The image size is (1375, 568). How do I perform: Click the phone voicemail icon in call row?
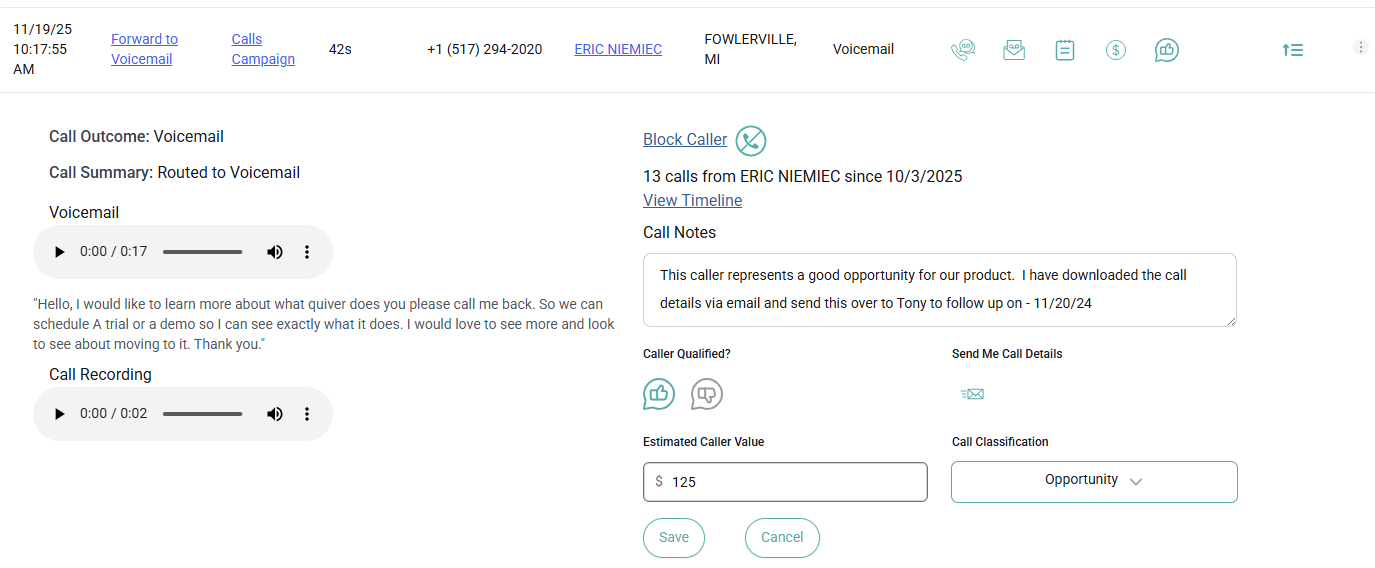pyautogui.click(x=963, y=50)
